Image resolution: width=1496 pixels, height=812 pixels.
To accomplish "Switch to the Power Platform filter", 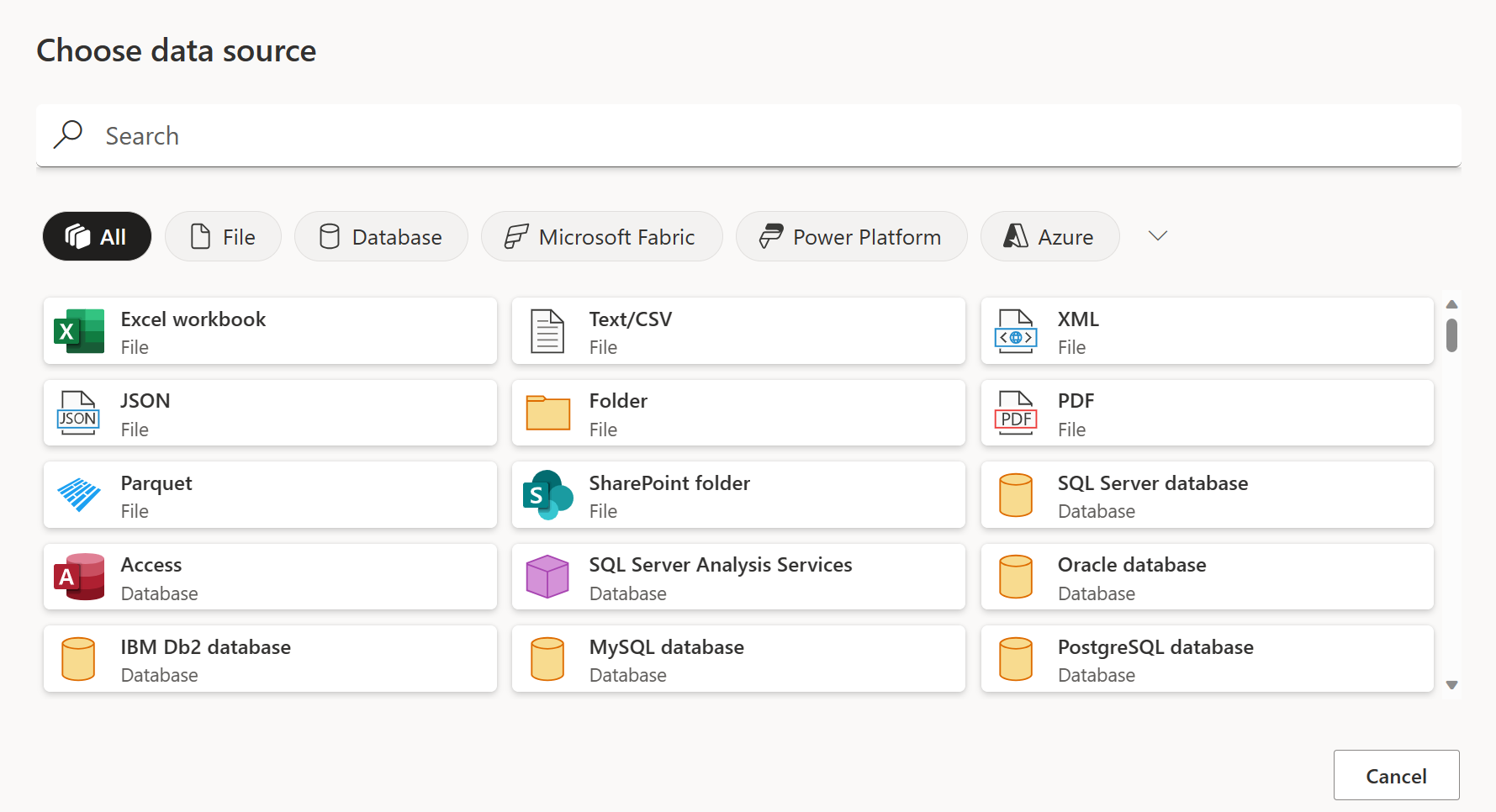I will click(x=851, y=236).
